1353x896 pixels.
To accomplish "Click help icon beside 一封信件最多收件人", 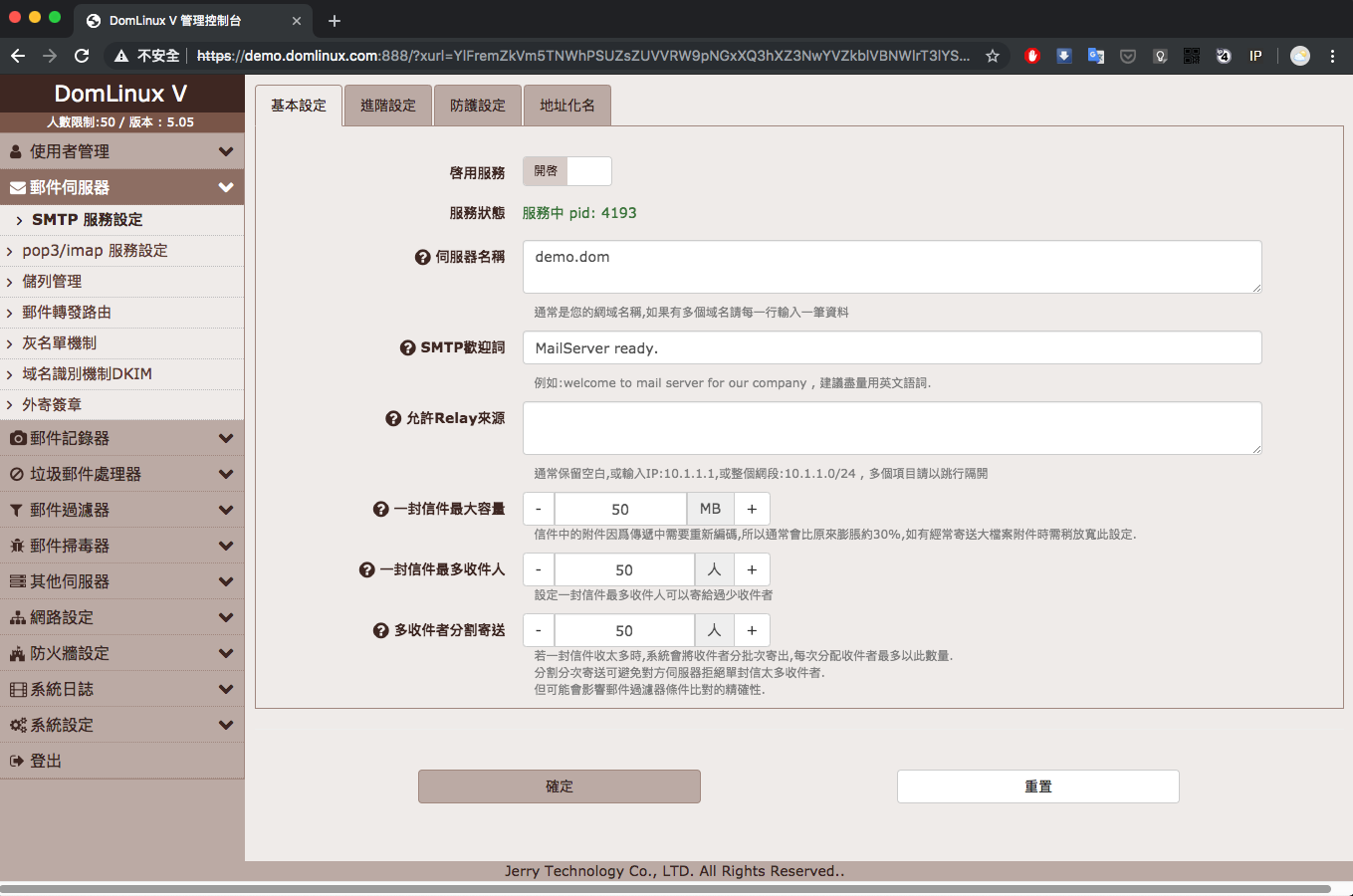I will pyautogui.click(x=366, y=570).
